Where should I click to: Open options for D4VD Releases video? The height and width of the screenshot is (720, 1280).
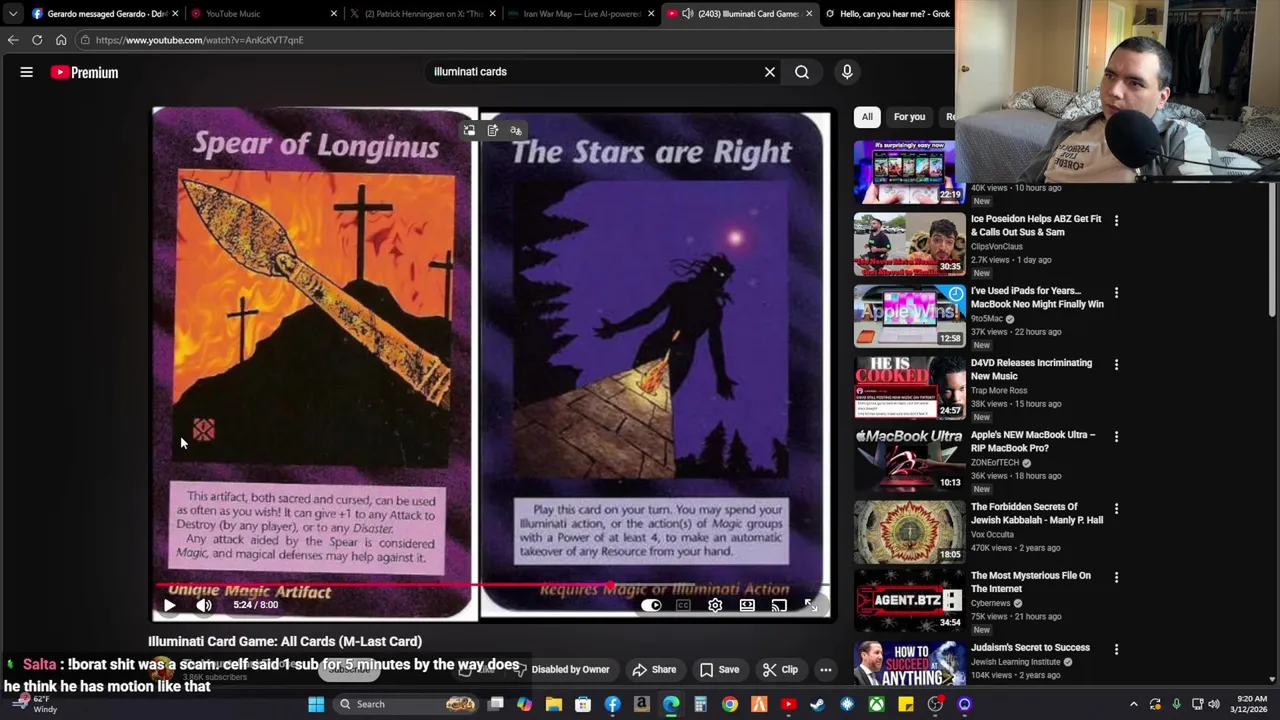1116,365
